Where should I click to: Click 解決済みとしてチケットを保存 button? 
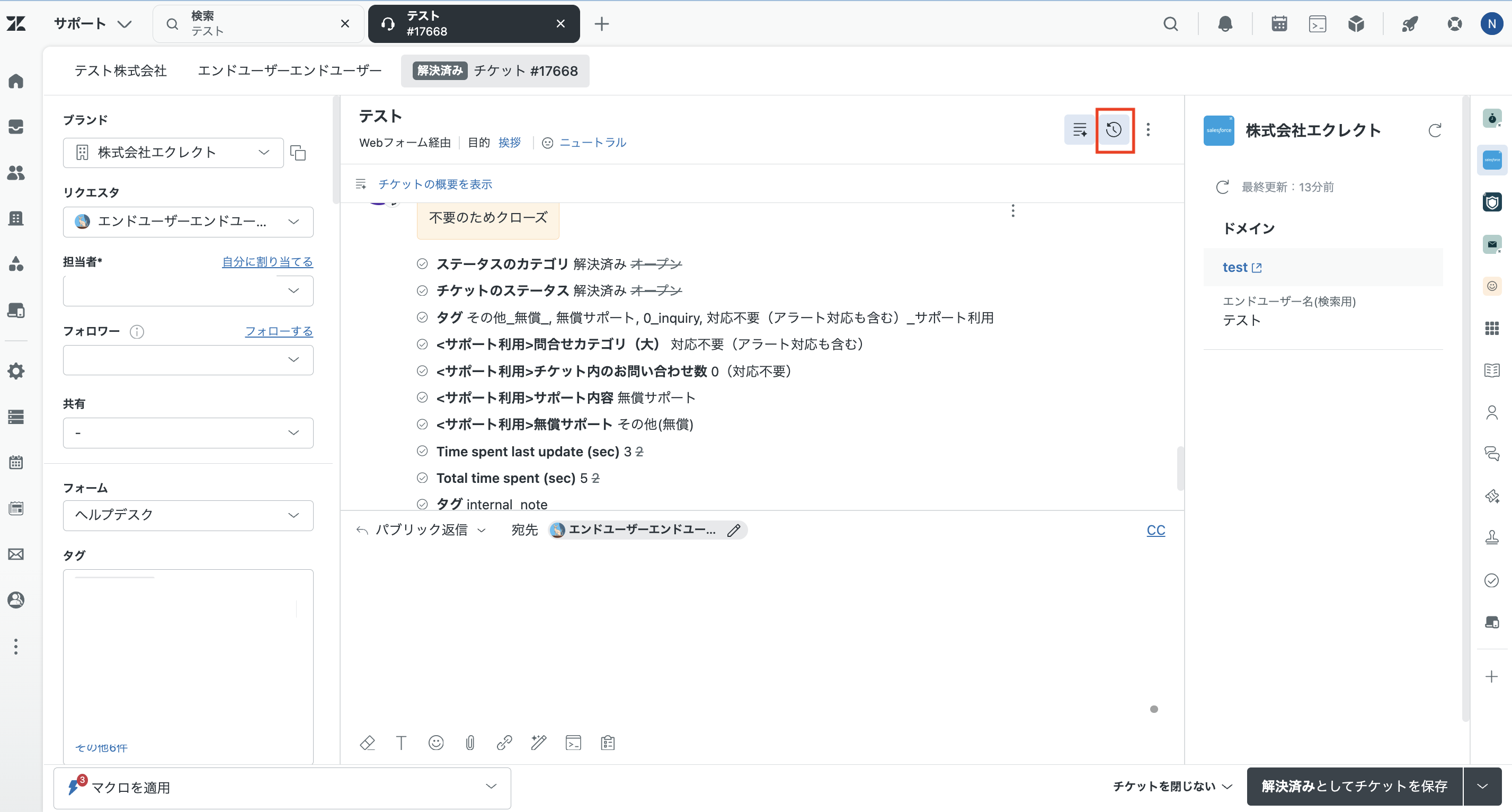click(x=1354, y=786)
